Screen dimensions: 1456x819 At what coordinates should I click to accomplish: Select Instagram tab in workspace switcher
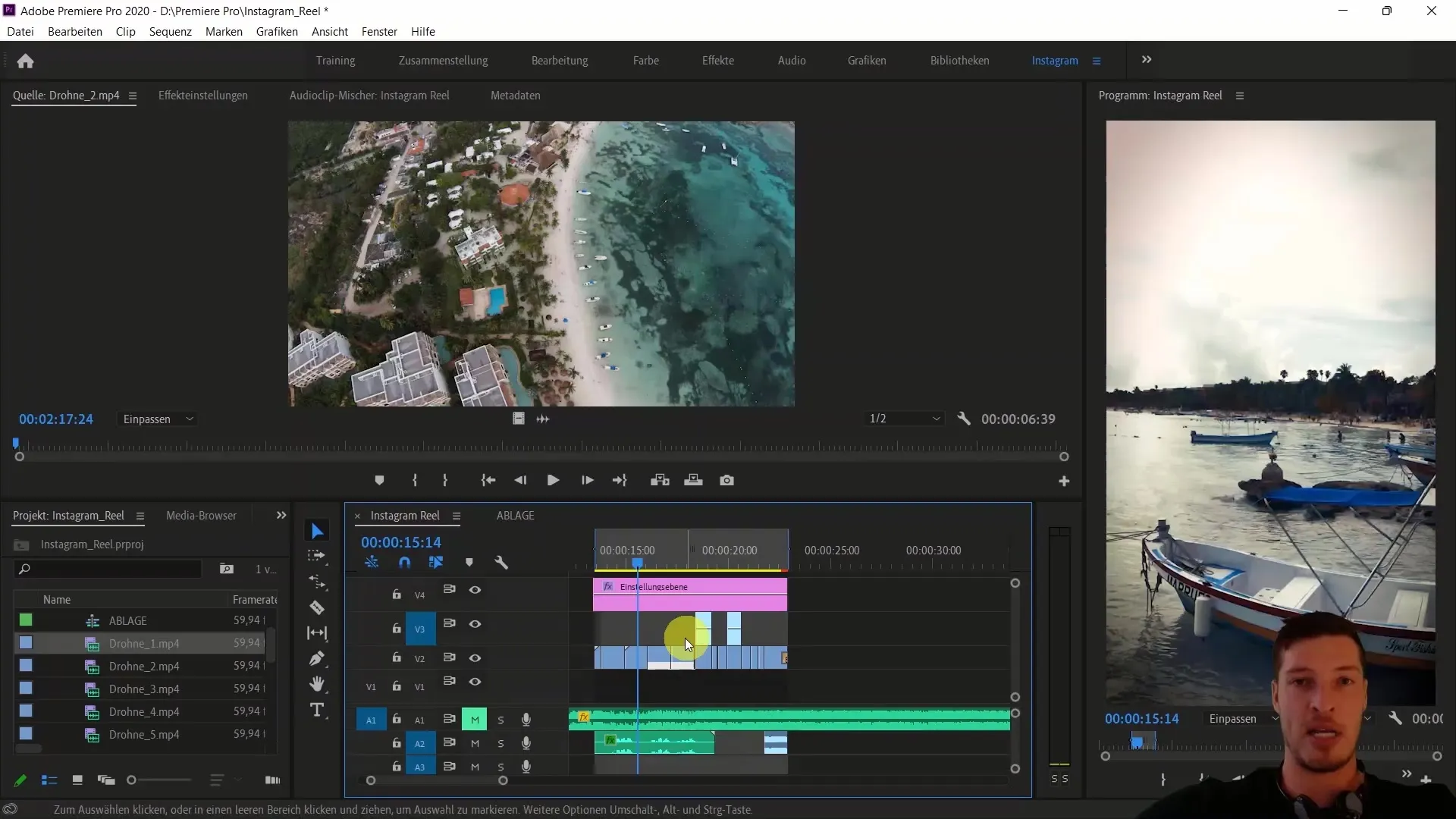pos(1055,60)
